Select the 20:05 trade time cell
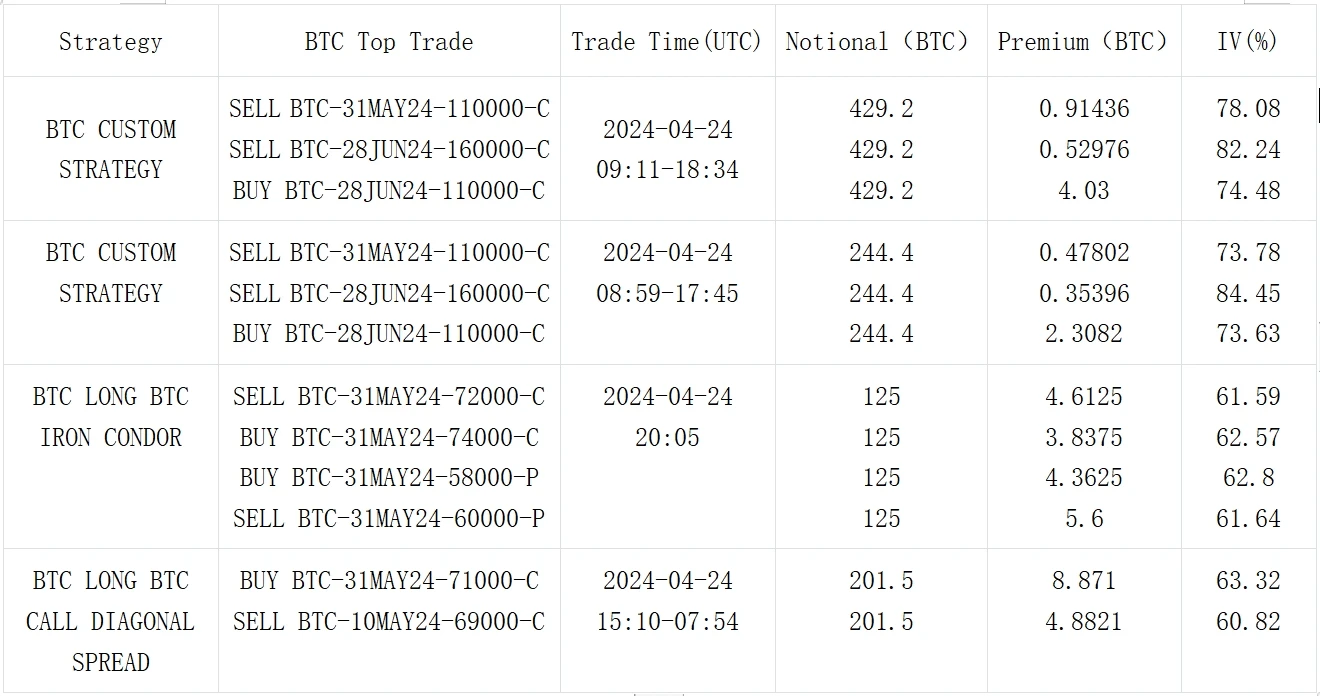Screen dimensions: 1320x696 point(667,438)
